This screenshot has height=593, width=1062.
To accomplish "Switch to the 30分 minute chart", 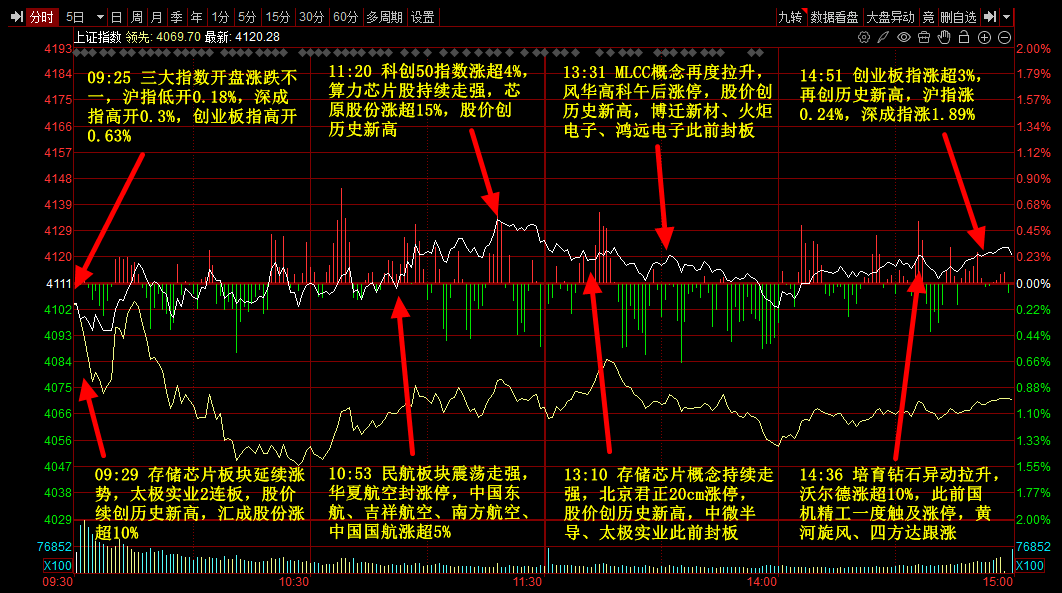I will tap(312, 17).
